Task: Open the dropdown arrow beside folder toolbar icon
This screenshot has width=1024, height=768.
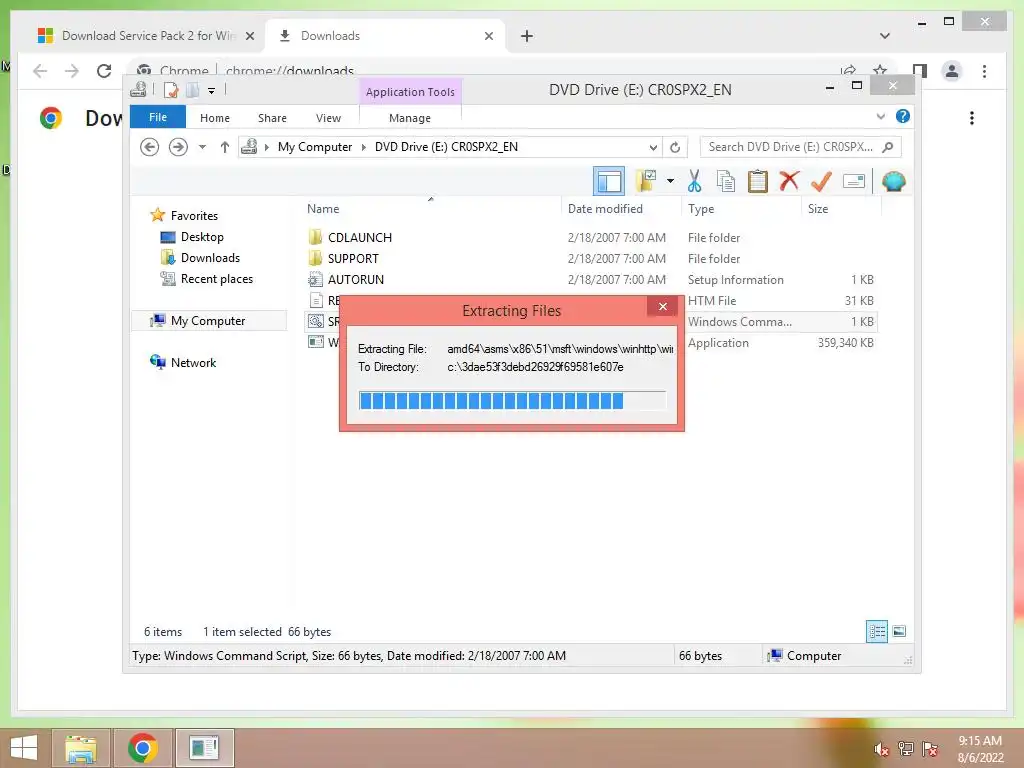Action: (x=670, y=181)
